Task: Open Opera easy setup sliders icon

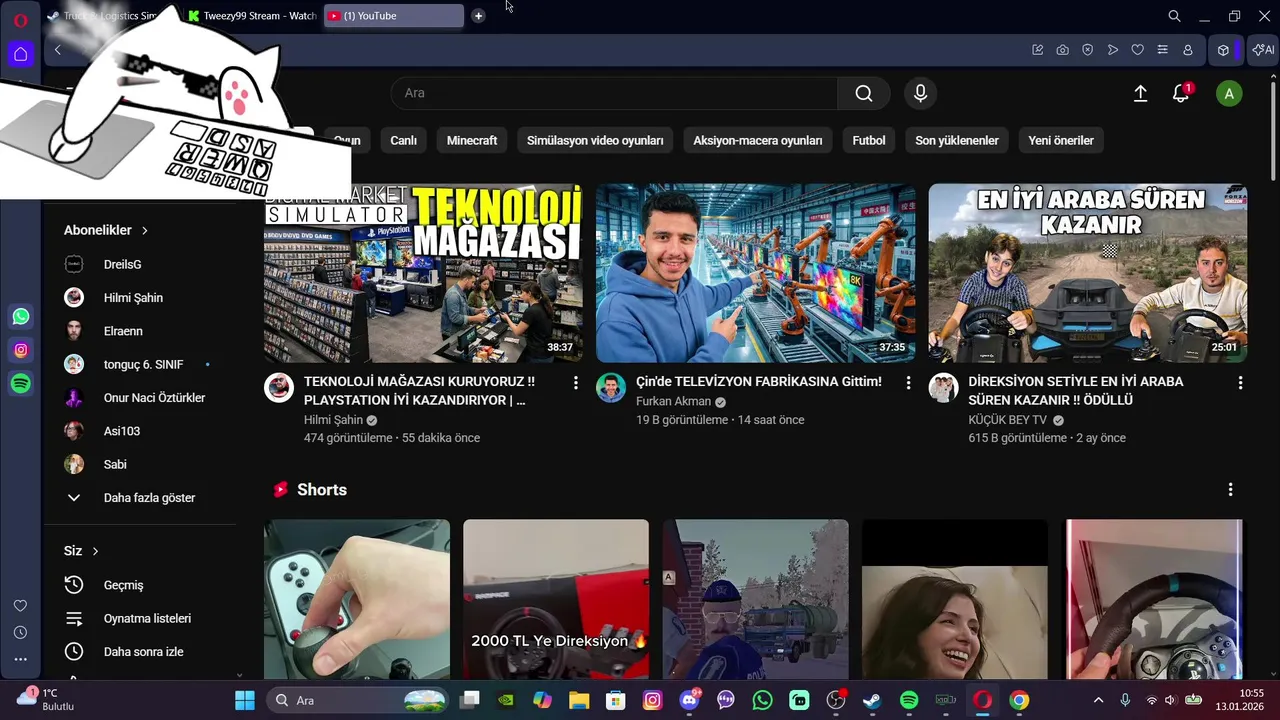Action: (1162, 50)
